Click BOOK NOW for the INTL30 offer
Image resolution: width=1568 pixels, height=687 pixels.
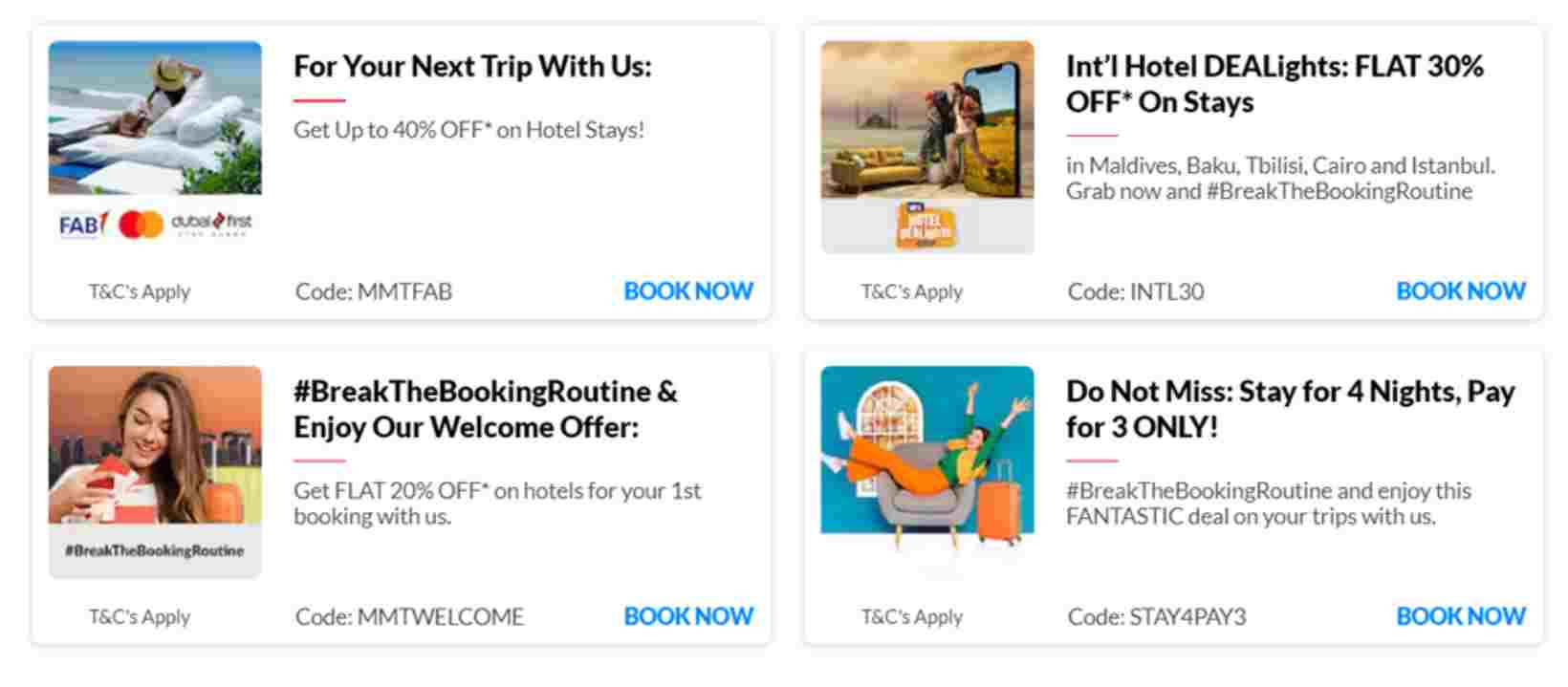(1460, 290)
